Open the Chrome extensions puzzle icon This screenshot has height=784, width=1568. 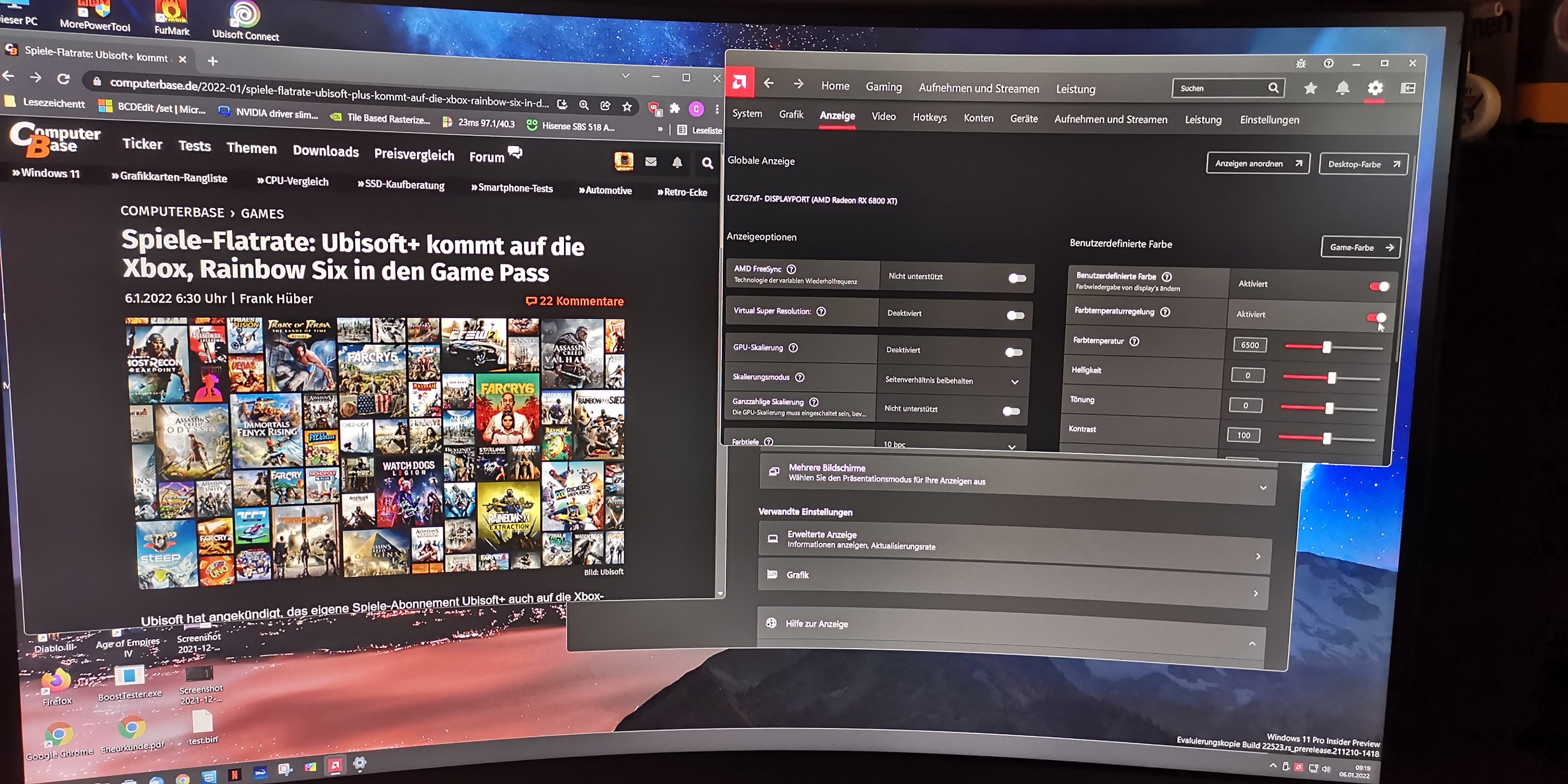[675, 108]
